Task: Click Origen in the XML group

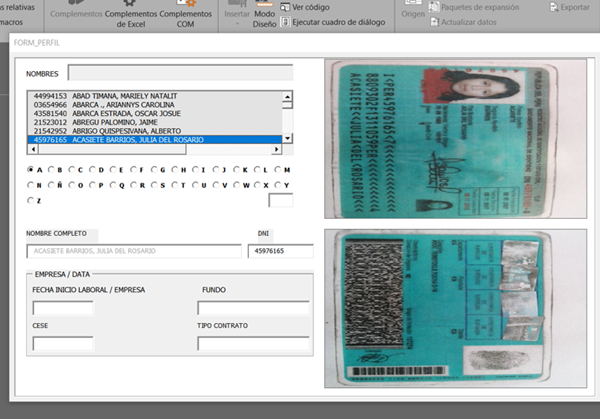Action: pyautogui.click(x=413, y=15)
